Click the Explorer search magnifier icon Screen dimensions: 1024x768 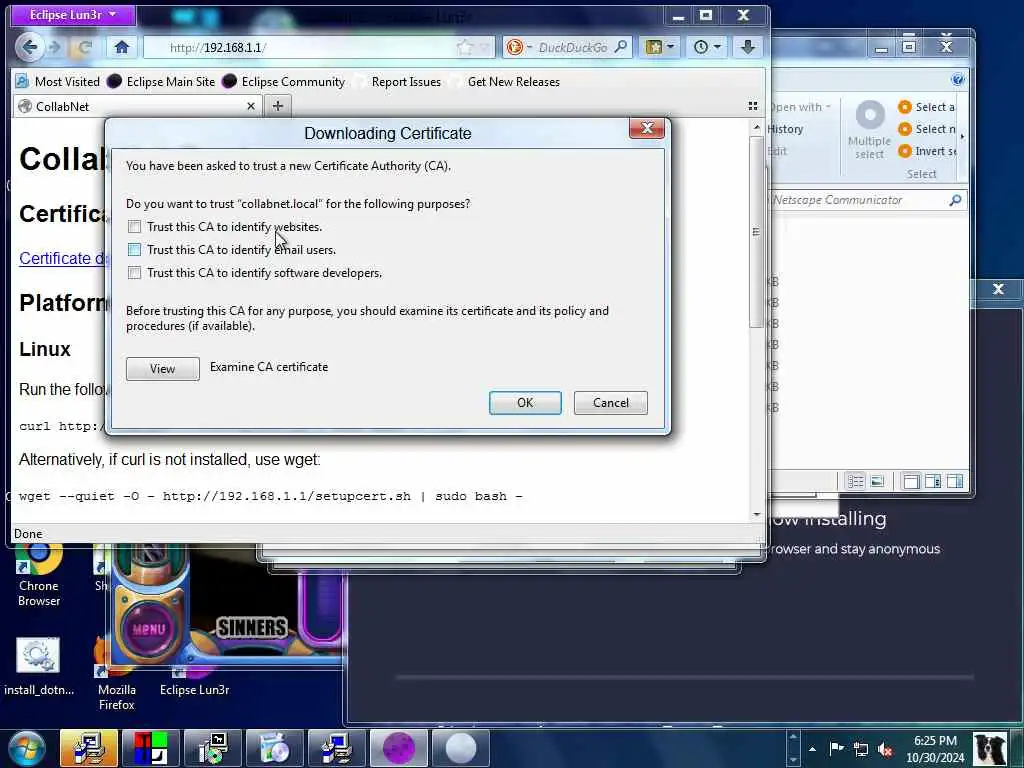click(955, 200)
